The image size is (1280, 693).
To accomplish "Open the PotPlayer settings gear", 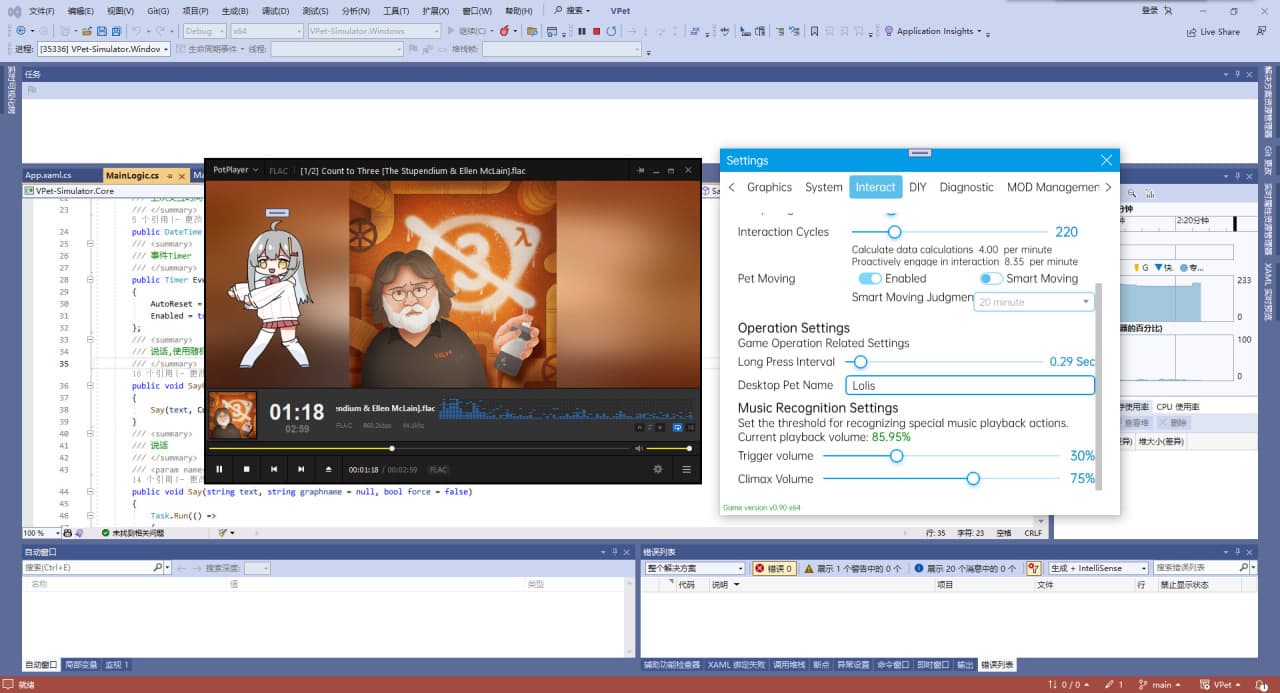I will tap(658, 469).
